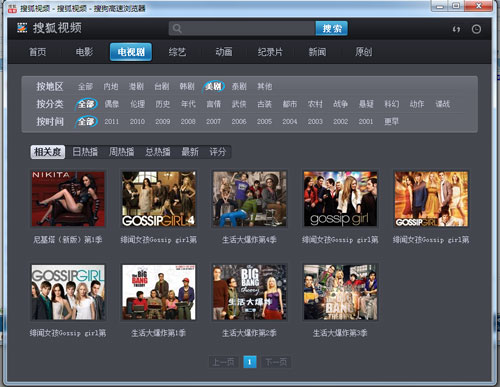500x387 pixels.
Task: Switch to the 首页 tab
Action: point(38,52)
